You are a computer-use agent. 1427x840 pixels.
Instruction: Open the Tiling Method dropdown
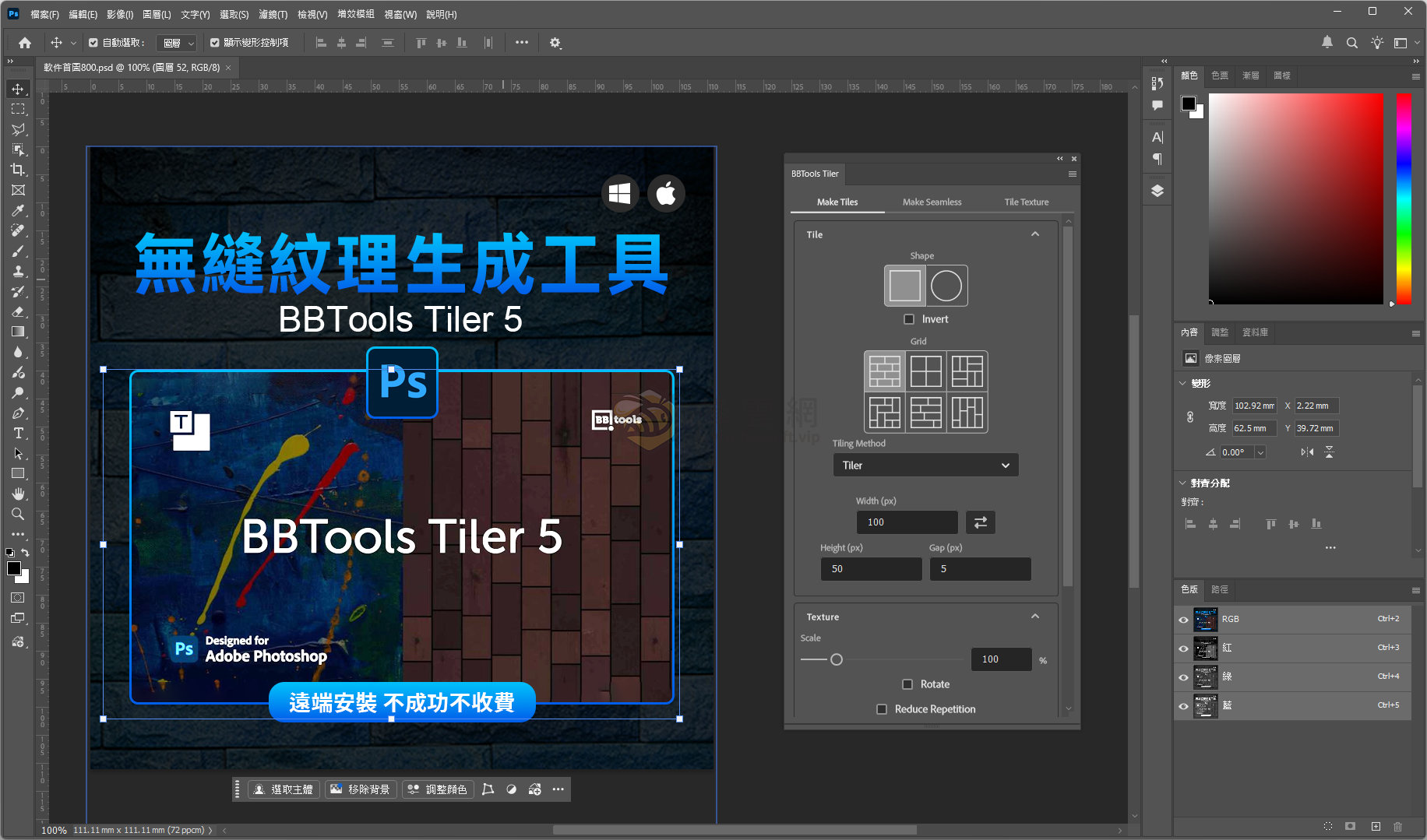click(925, 466)
